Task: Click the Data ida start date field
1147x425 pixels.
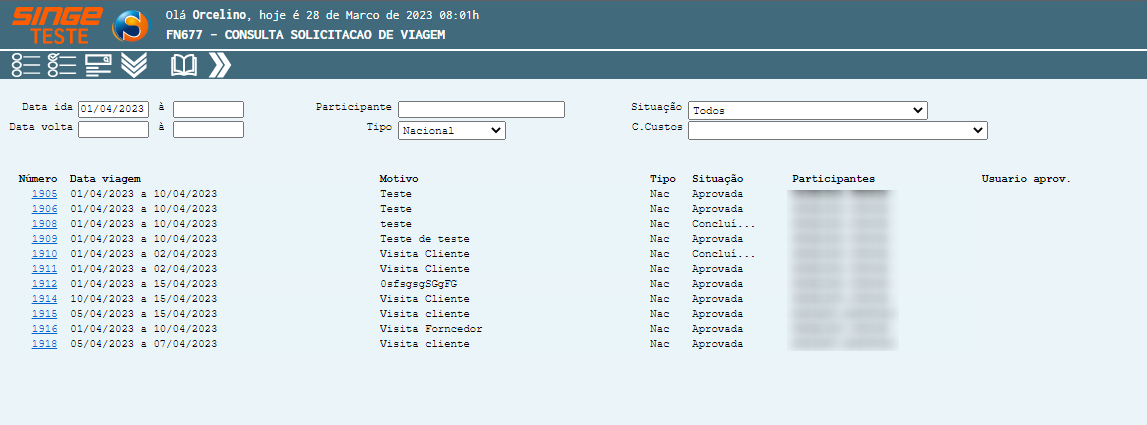Action: click(x=113, y=110)
